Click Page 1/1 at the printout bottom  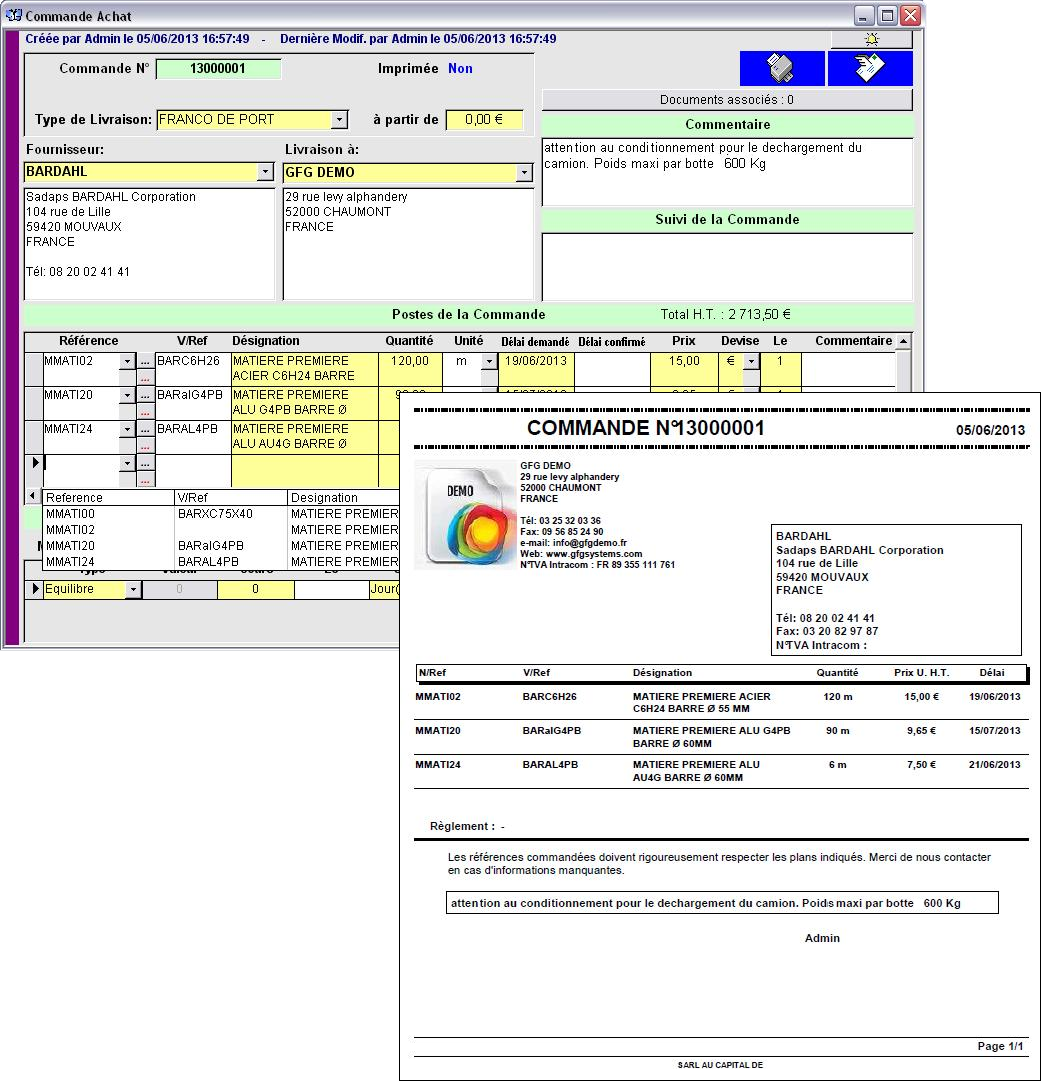1000,1046
